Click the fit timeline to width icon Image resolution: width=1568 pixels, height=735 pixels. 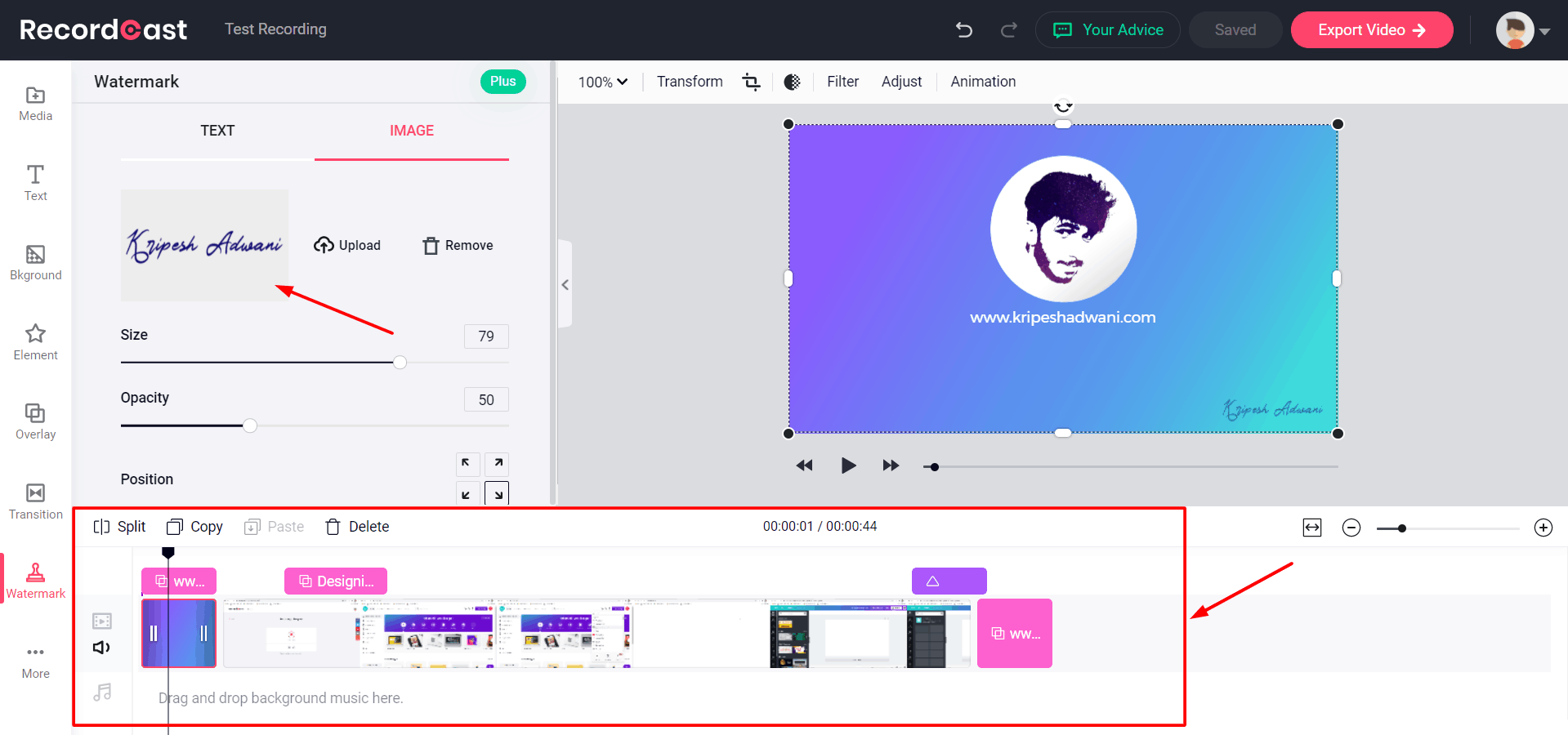click(1311, 528)
